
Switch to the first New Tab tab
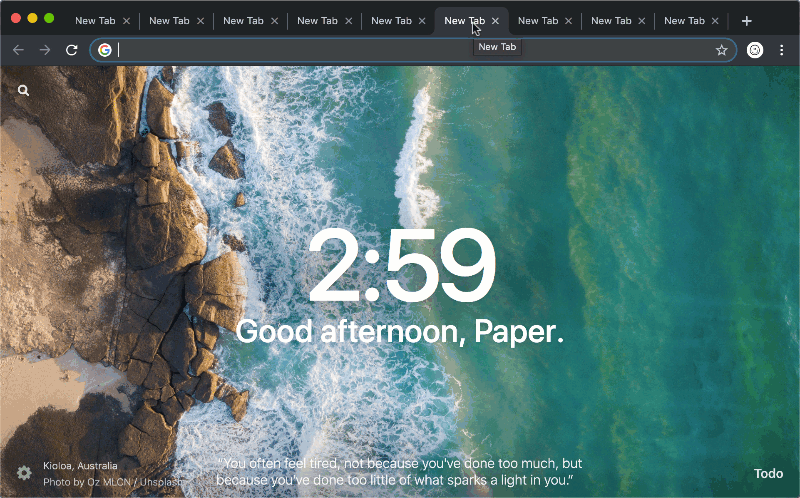click(94, 21)
